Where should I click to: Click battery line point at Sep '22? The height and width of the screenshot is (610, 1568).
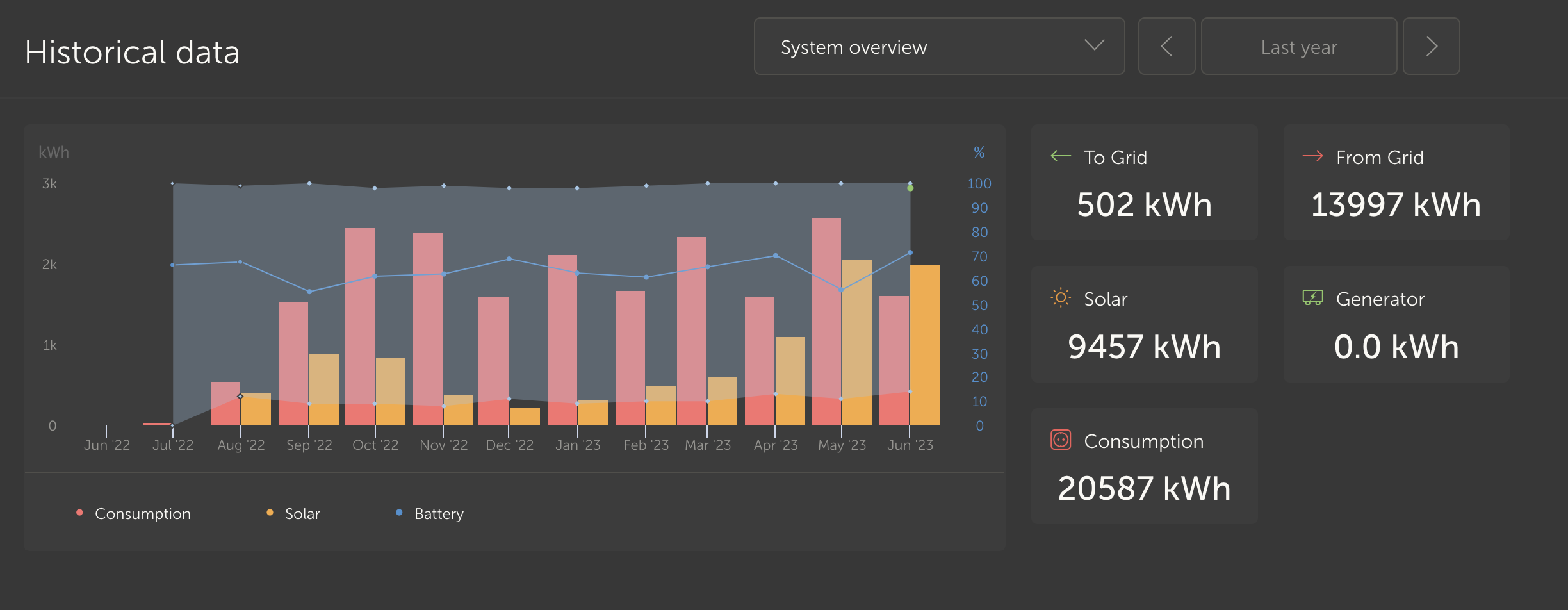coord(309,292)
